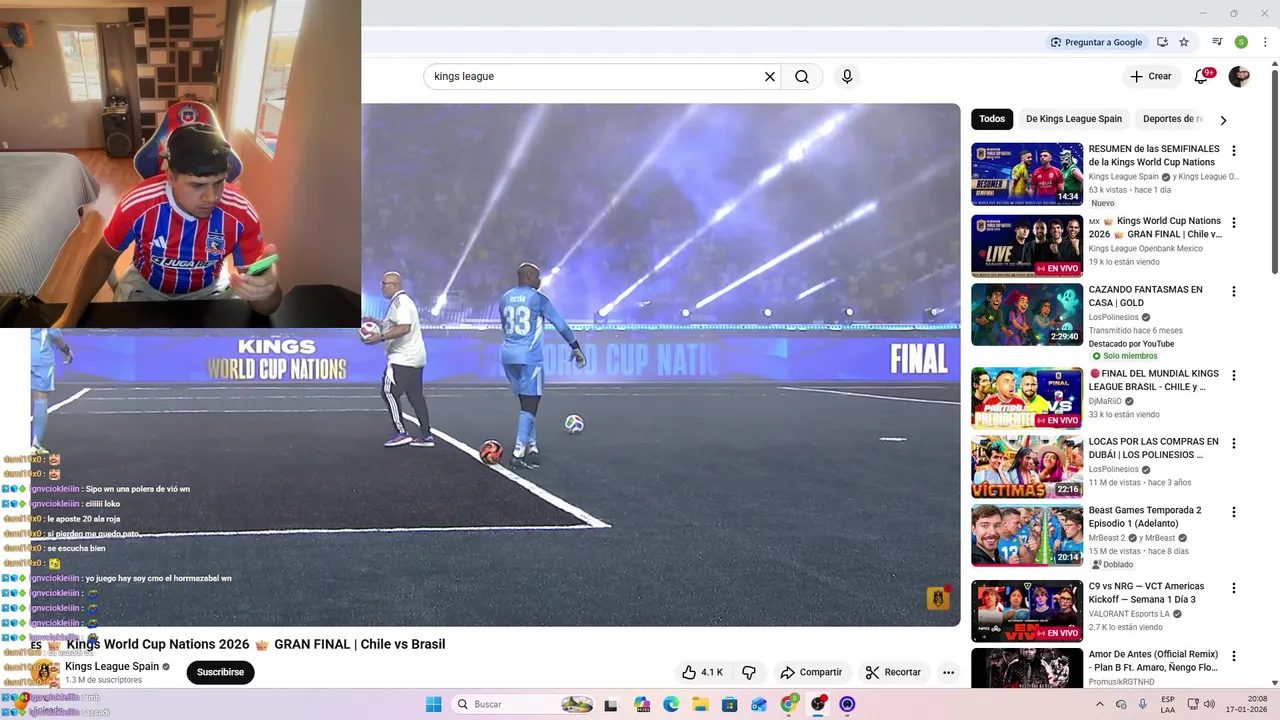Click the taskbar Buscar search box
This screenshot has height=720, width=1280.
point(523,704)
